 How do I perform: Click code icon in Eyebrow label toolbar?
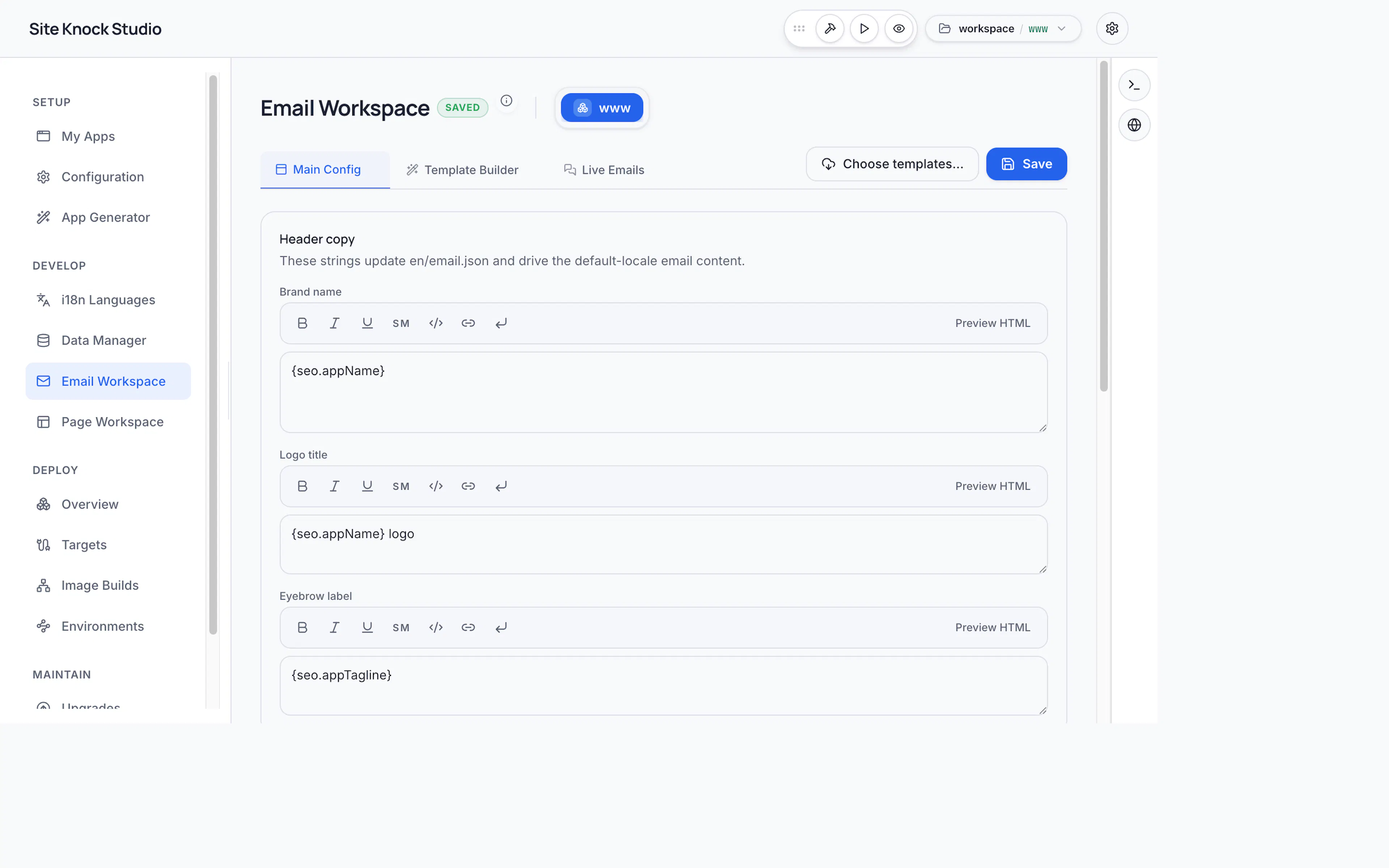coord(436,627)
